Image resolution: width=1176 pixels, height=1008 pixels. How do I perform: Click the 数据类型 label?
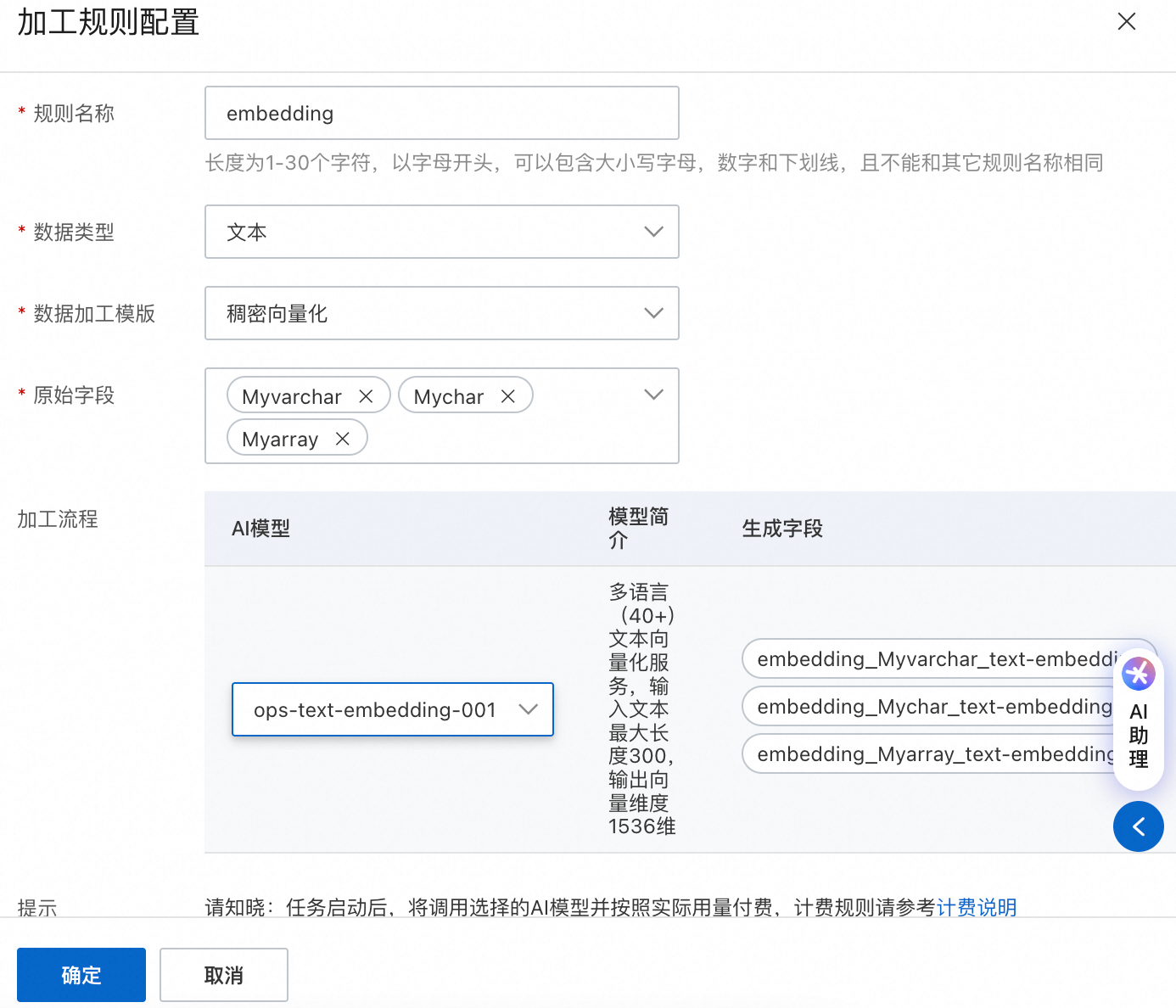(x=74, y=232)
